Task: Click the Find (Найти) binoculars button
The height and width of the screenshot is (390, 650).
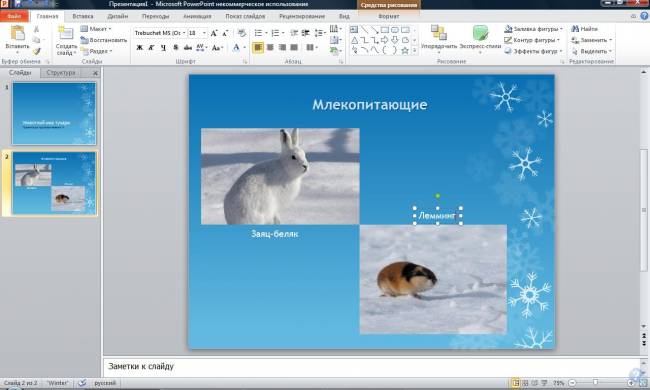Action: [x=585, y=29]
